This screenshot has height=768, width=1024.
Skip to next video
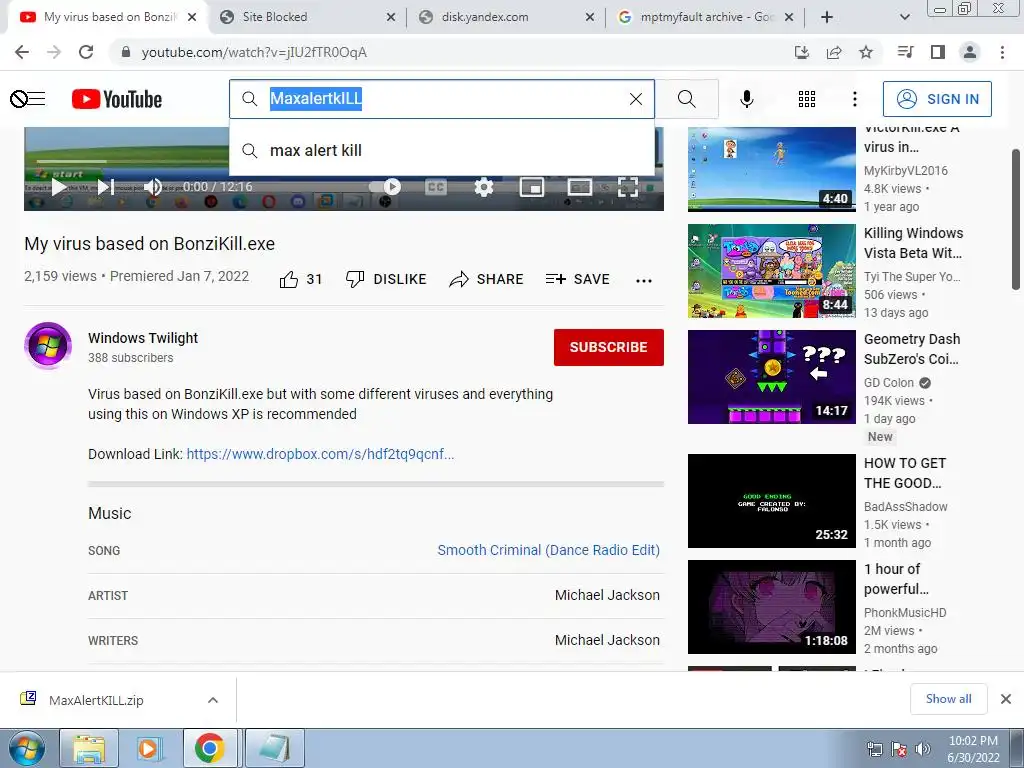coord(106,187)
